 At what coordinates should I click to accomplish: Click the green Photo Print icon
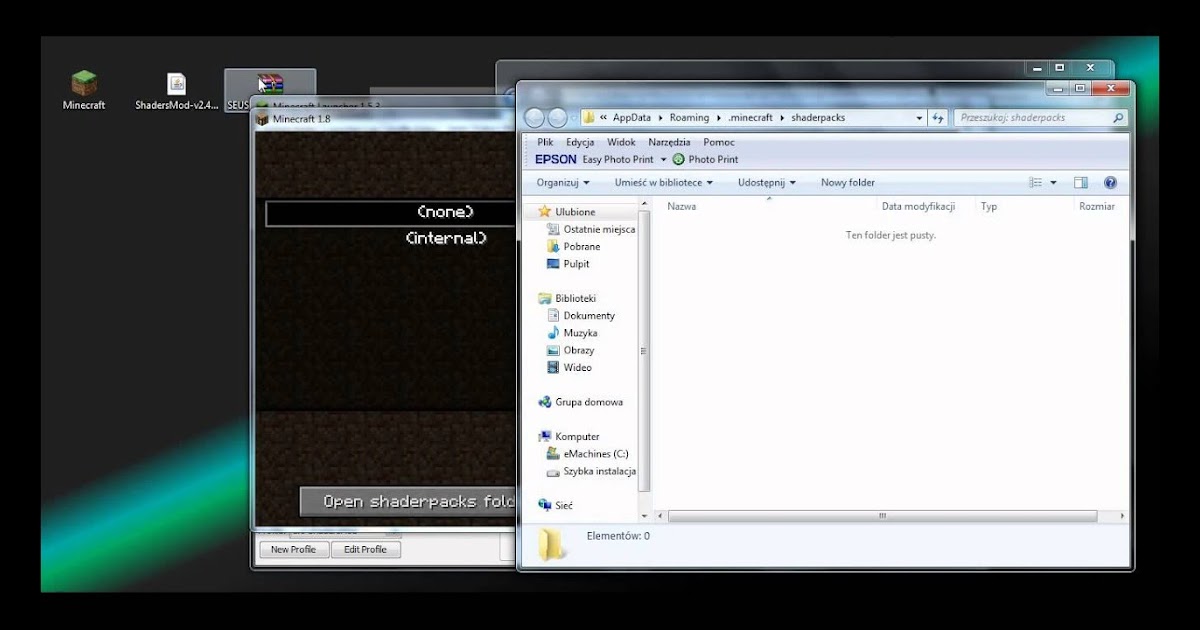pyautogui.click(x=679, y=160)
